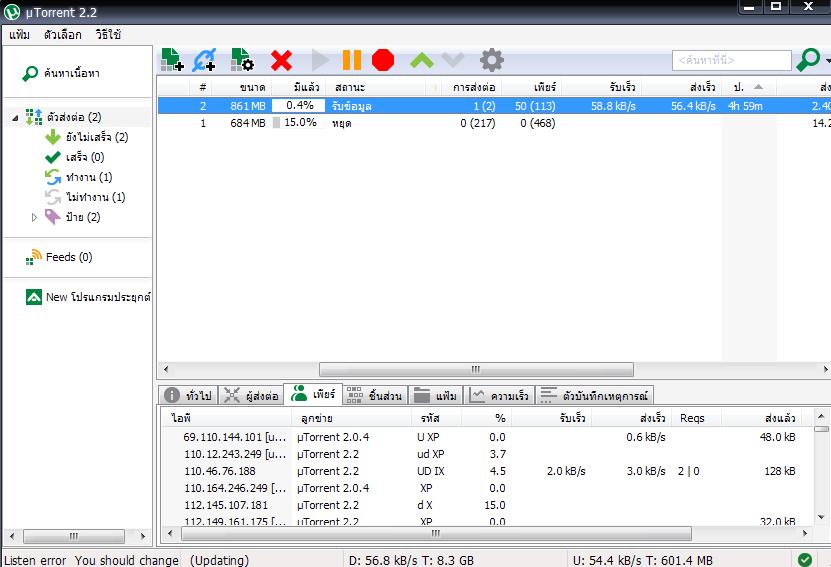The width and height of the screenshot is (831, 567).
Task: Click the Start torrent play icon
Action: tap(320, 60)
